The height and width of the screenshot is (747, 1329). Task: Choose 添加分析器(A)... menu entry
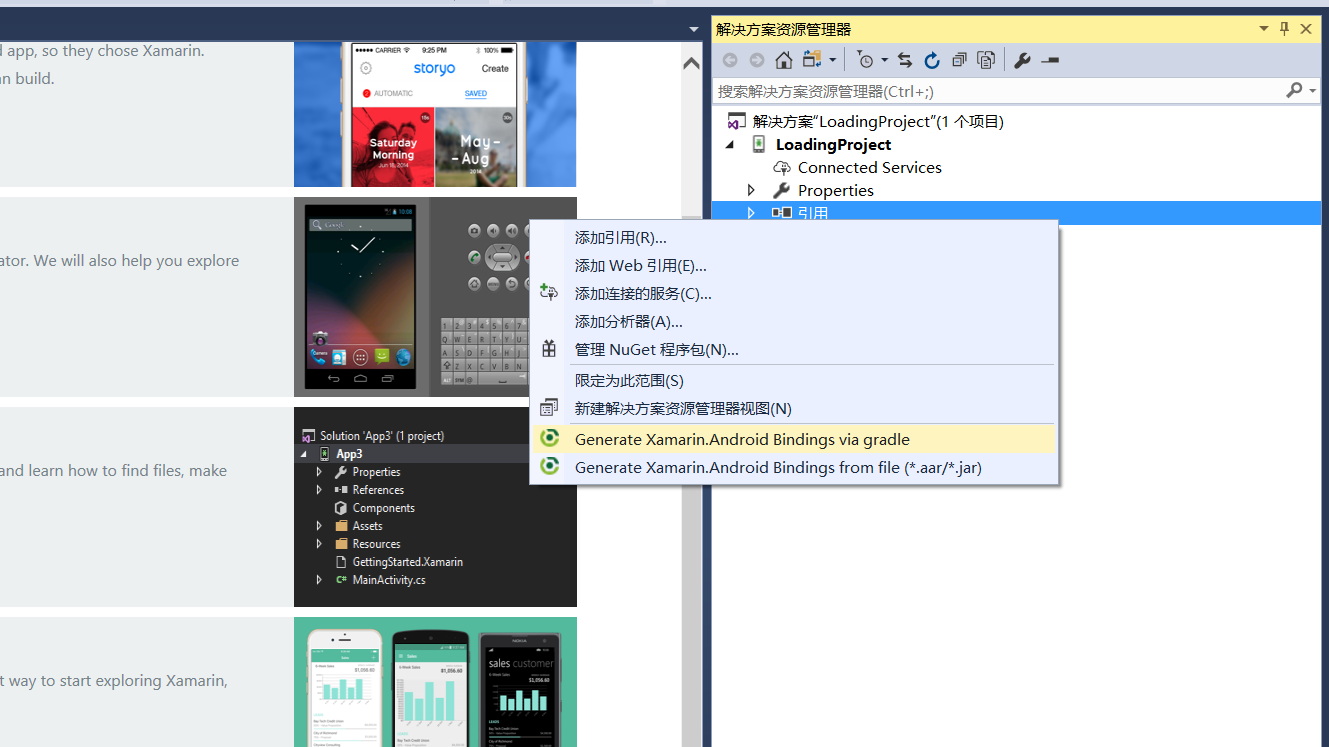point(629,322)
